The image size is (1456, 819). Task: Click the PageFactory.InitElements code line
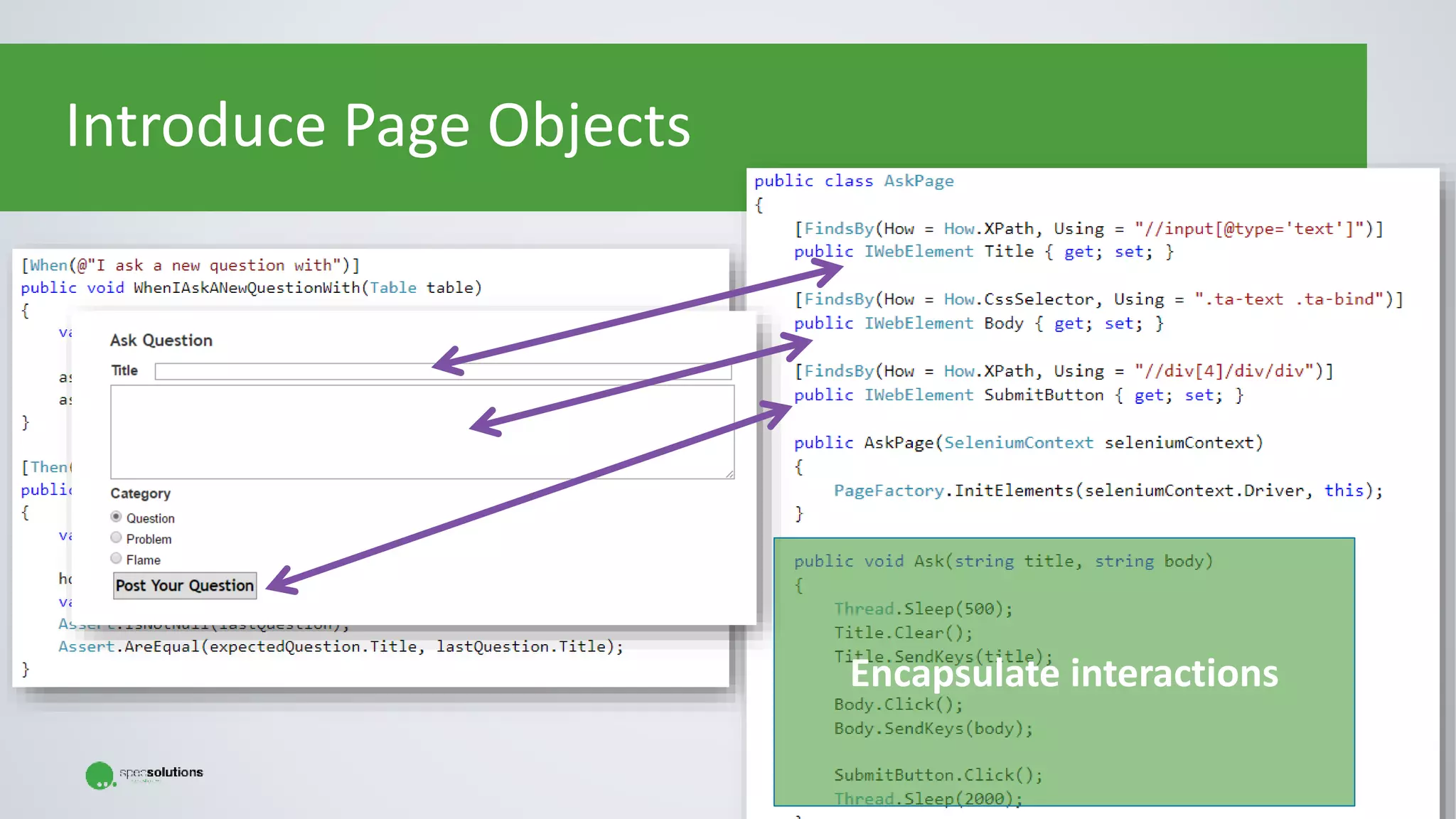click(x=1108, y=491)
